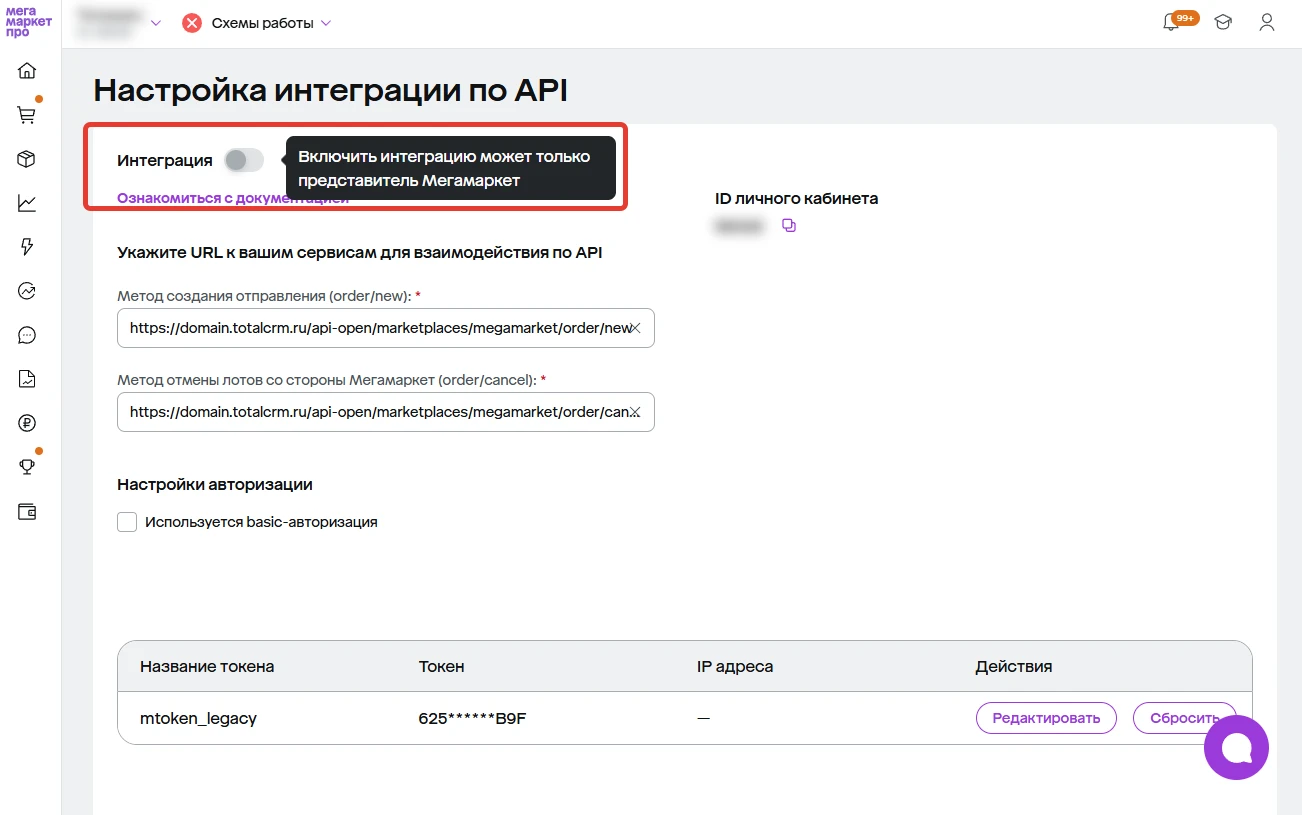Open notifications bell with 99+ badge
The height and width of the screenshot is (815, 1302).
tap(1172, 23)
